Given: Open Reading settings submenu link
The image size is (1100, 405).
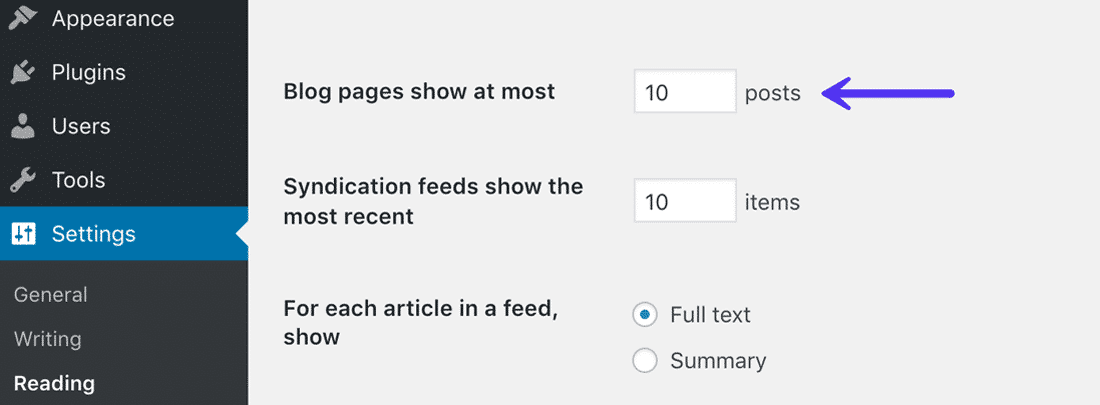Looking at the screenshot, I should 54,383.
